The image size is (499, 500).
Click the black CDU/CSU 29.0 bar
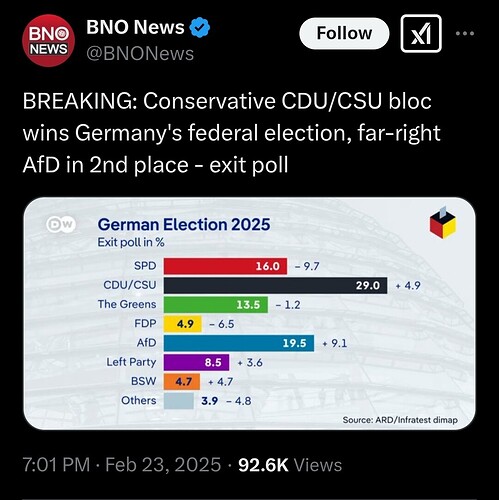click(276, 285)
